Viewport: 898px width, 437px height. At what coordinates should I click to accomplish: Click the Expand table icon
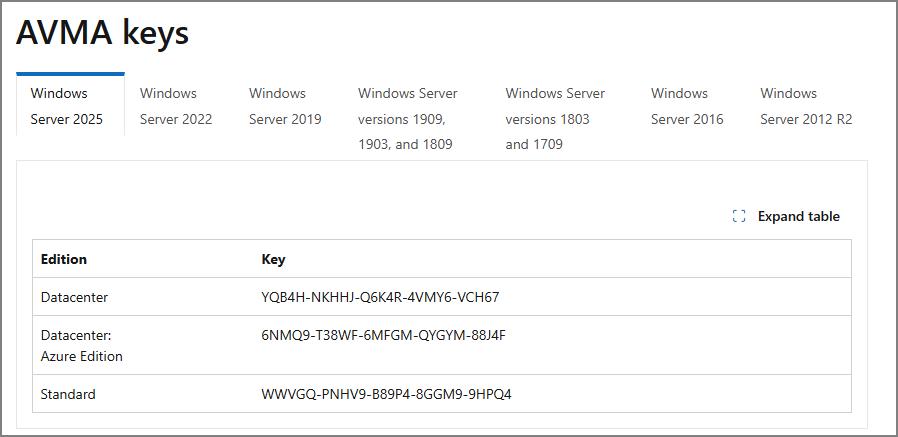click(739, 216)
